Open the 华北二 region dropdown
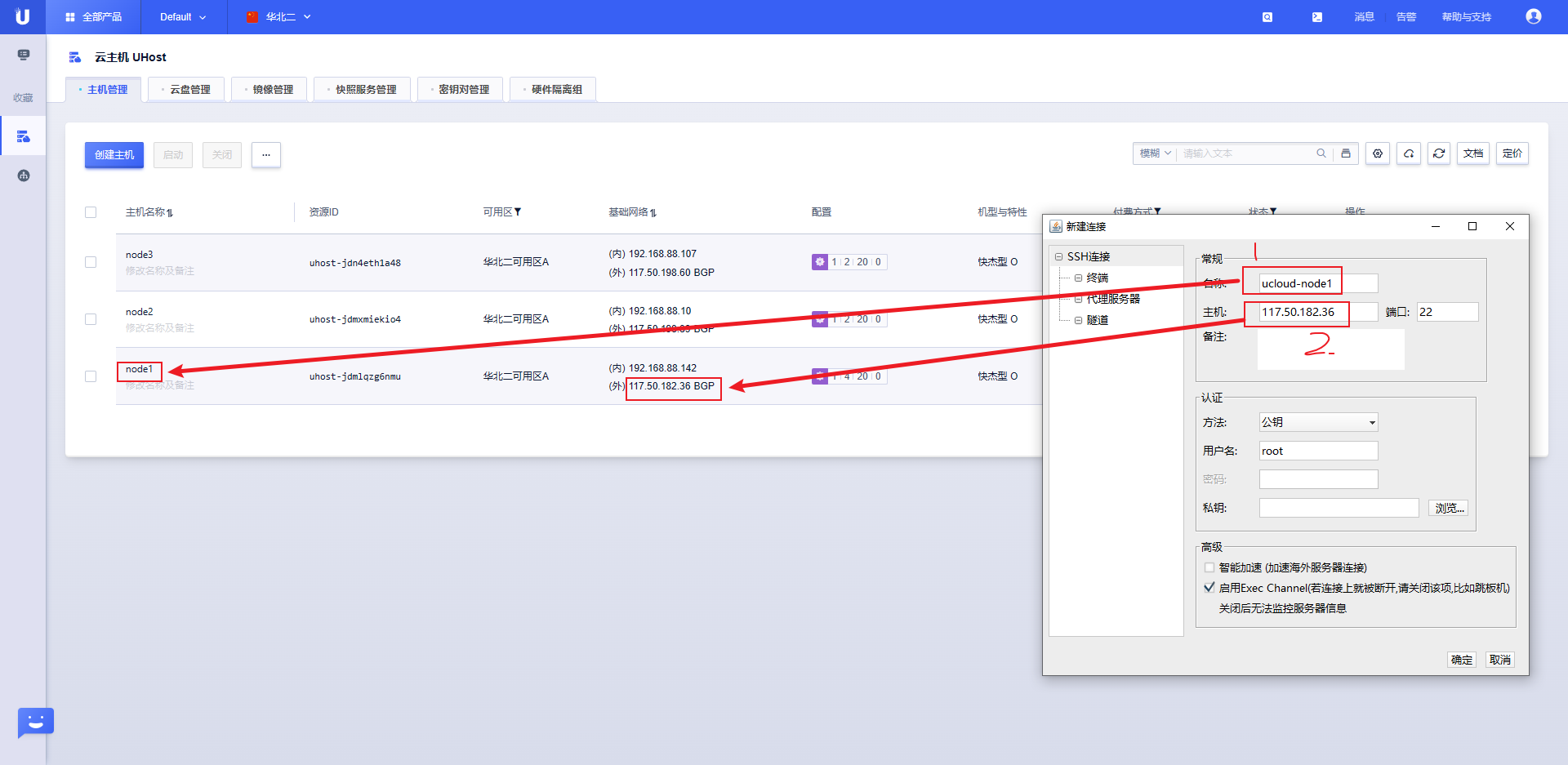Screen dimensions: 1568x765 pyautogui.click(x=278, y=17)
